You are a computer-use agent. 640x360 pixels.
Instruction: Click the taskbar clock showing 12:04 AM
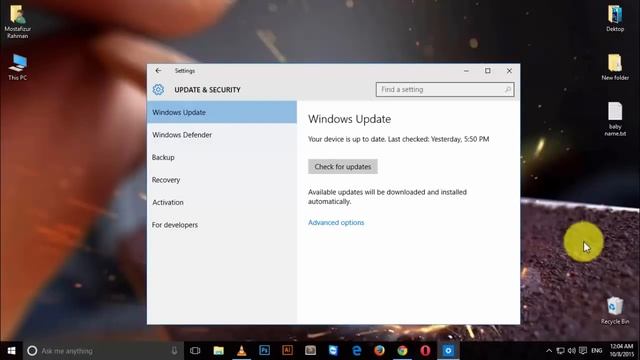[621, 351]
